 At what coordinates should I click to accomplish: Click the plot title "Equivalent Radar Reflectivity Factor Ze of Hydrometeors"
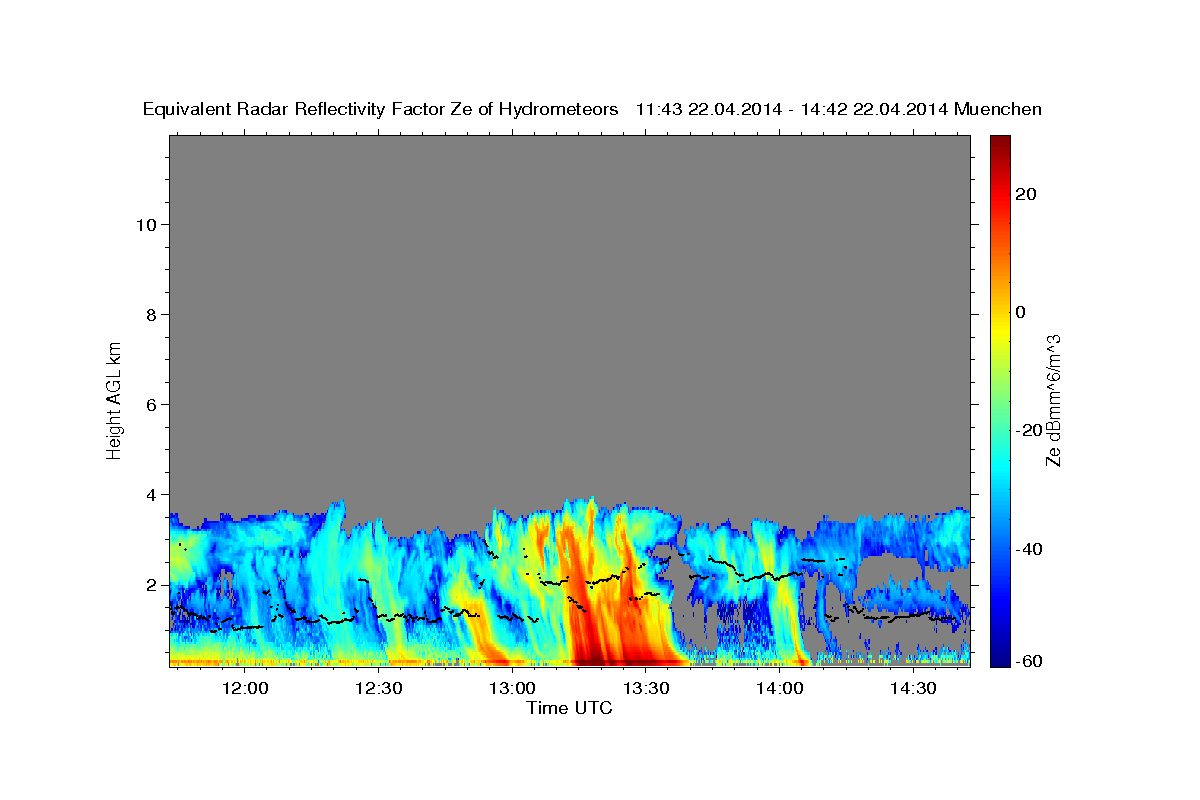(380, 110)
